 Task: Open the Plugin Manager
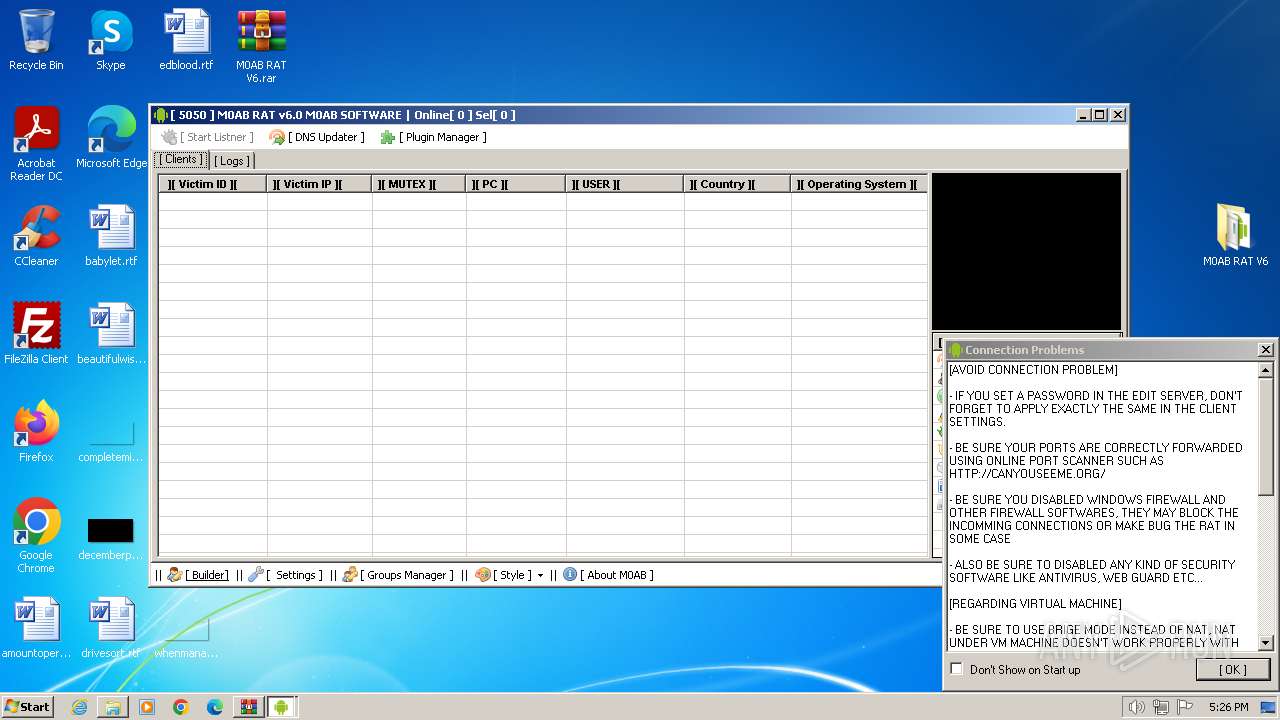click(433, 137)
